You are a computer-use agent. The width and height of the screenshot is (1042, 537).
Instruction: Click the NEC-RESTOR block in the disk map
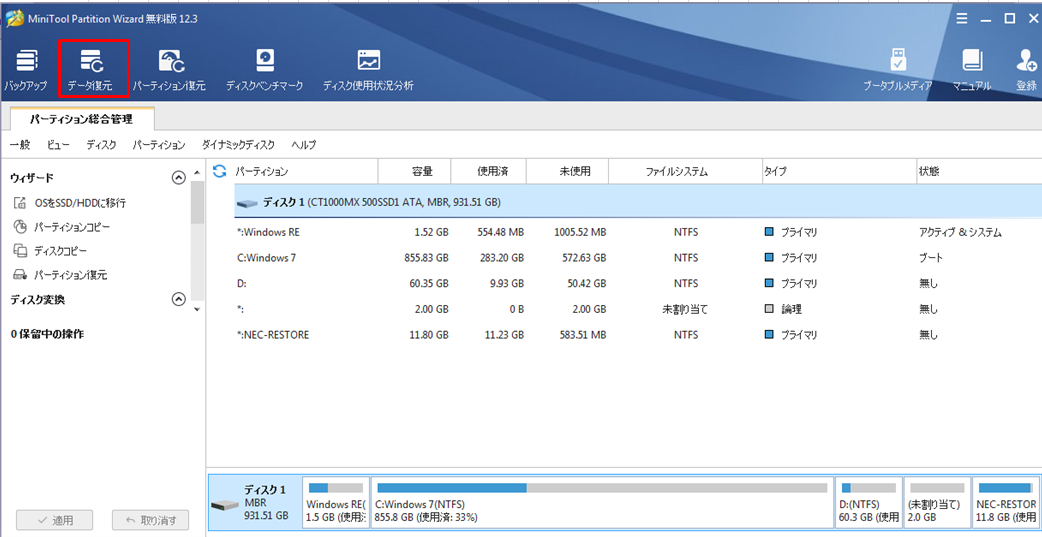click(x=1006, y=502)
